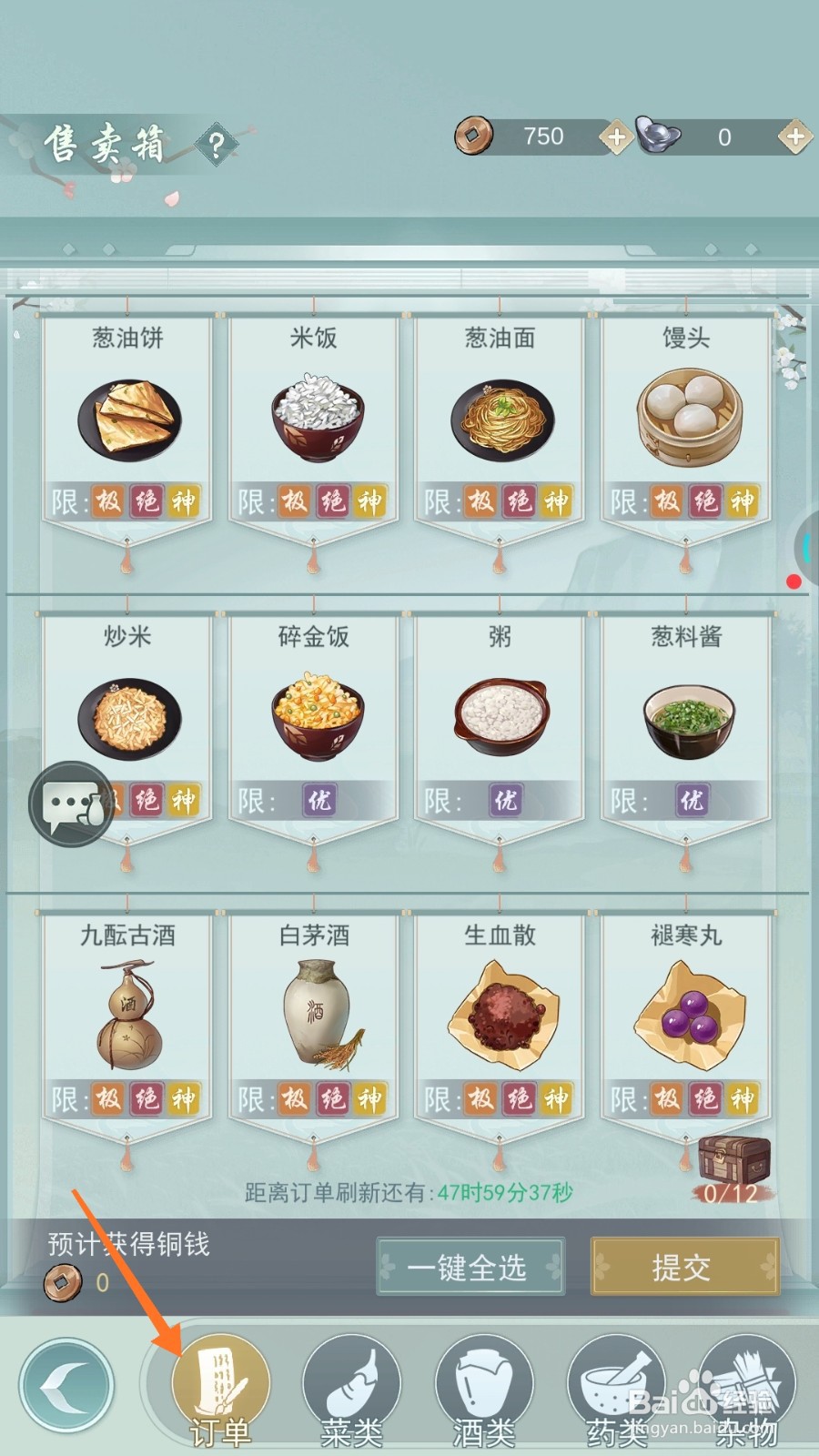819x1456 pixels.
Task: Select the 米饭 rice order card
Action: [x=314, y=428]
